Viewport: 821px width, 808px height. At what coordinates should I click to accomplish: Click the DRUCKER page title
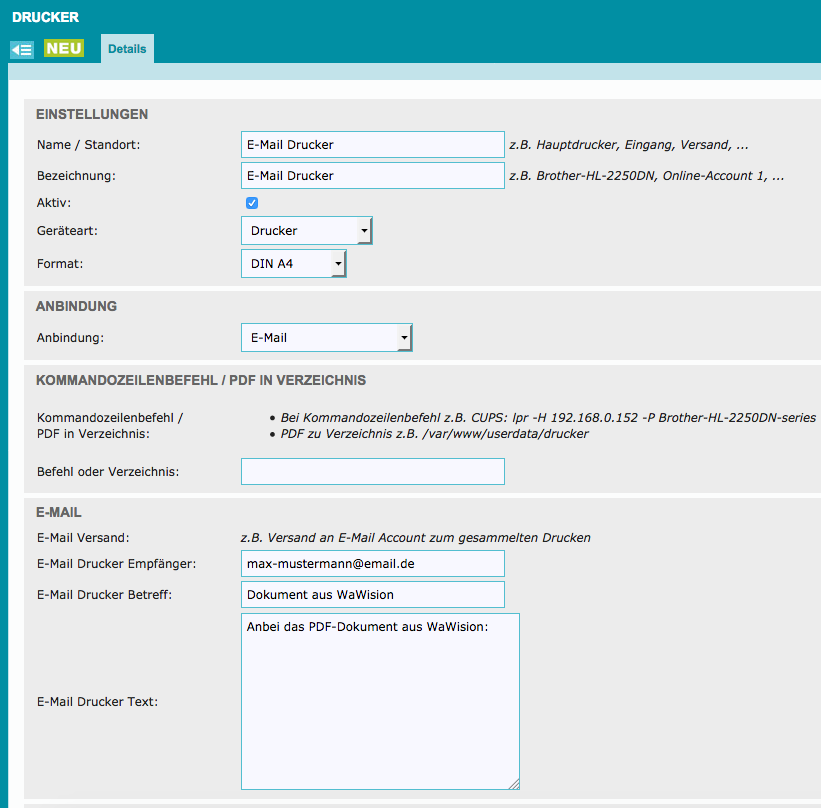pyautogui.click(x=45, y=18)
